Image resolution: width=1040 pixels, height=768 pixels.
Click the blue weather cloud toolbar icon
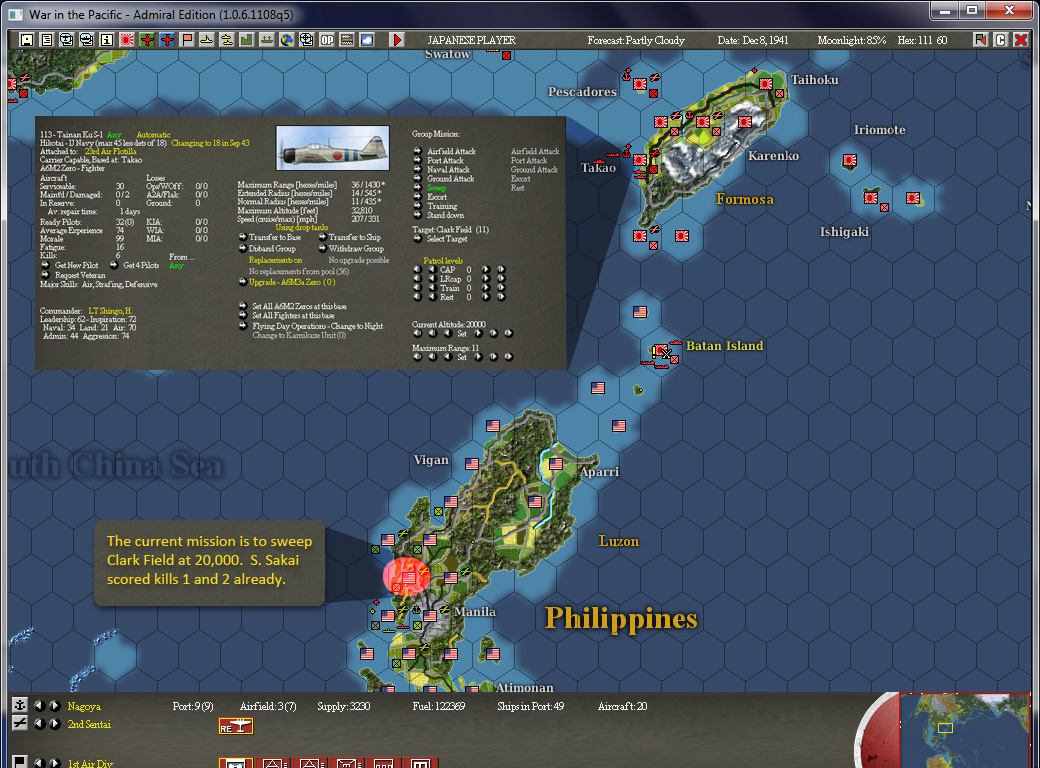pyautogui.click(x=367, y=40)
